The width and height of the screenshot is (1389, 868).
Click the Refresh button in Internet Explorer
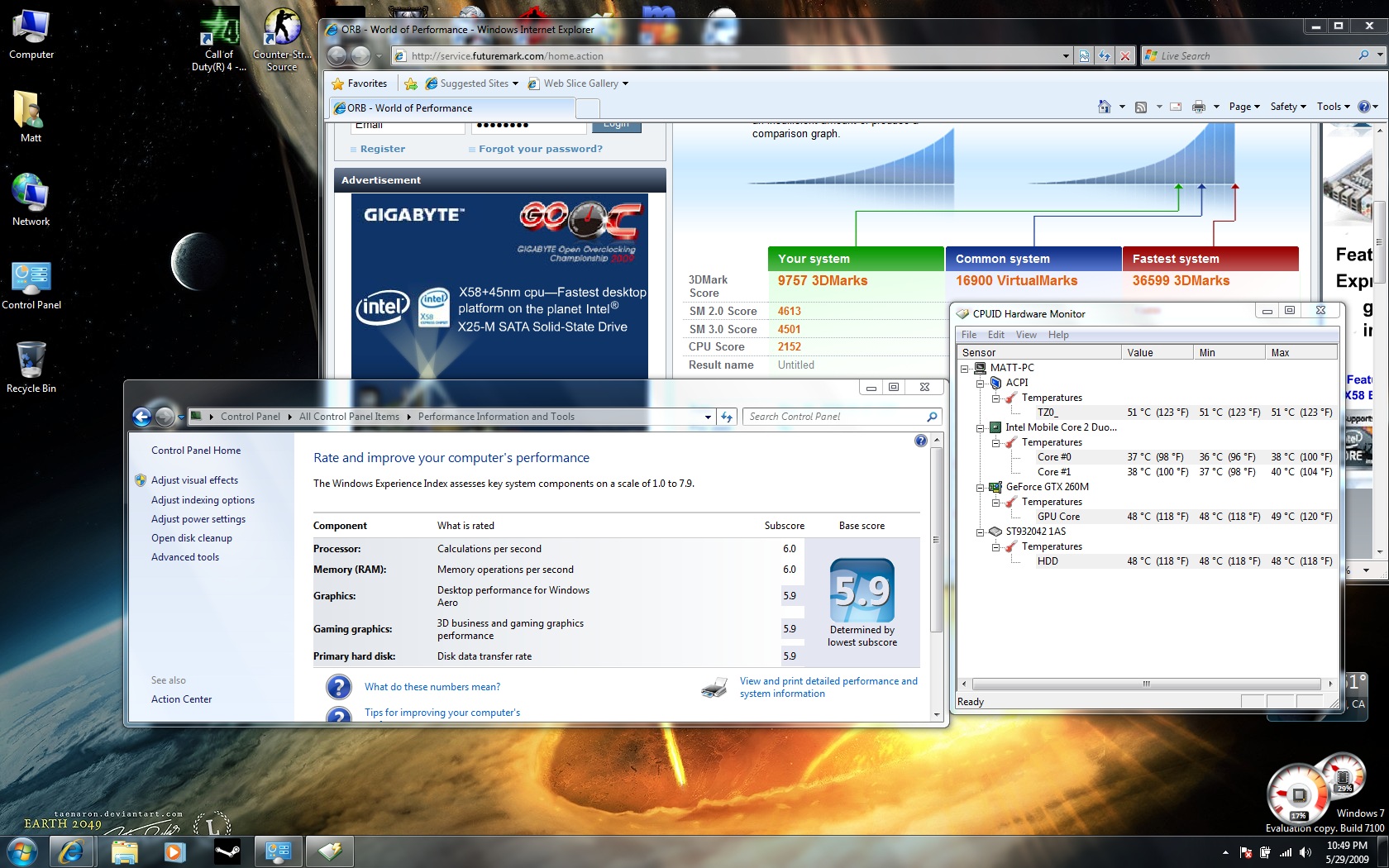tap(1105, 56)
